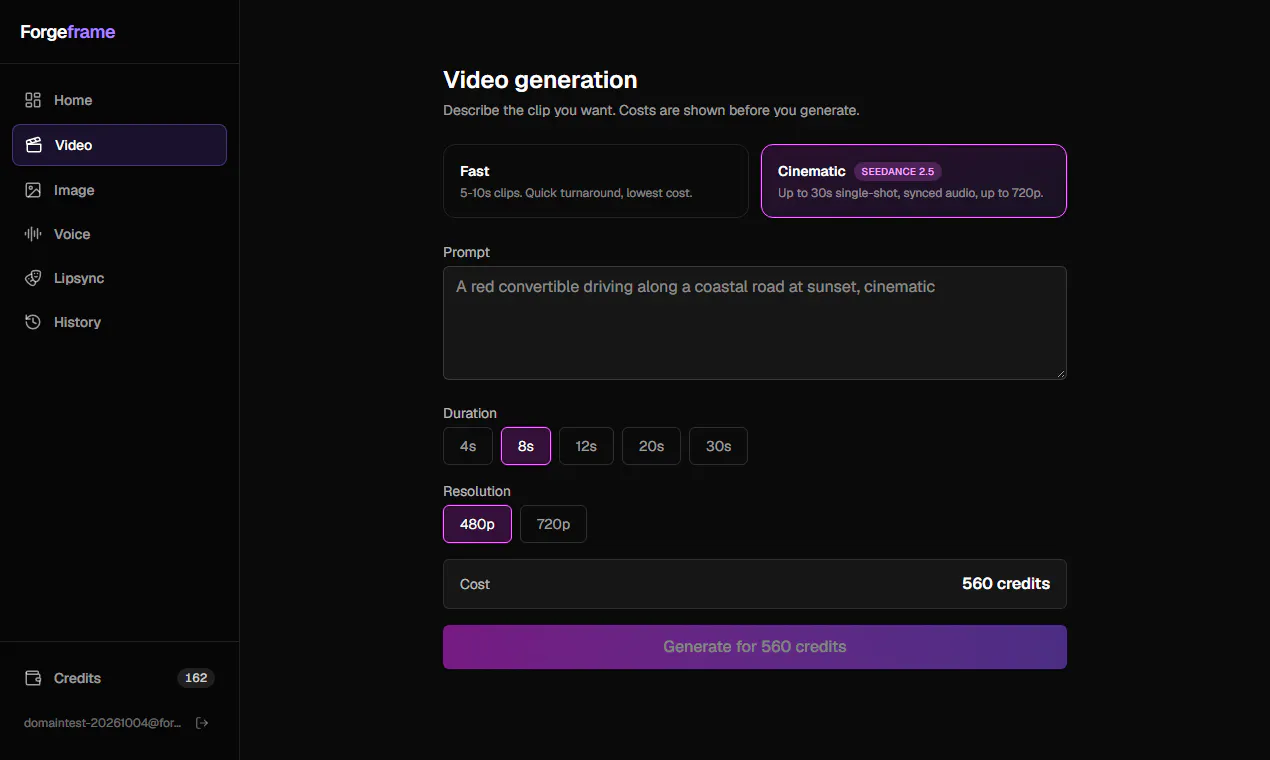Select 480p resolution
The image size is (1270, 760).
[477, 524]
